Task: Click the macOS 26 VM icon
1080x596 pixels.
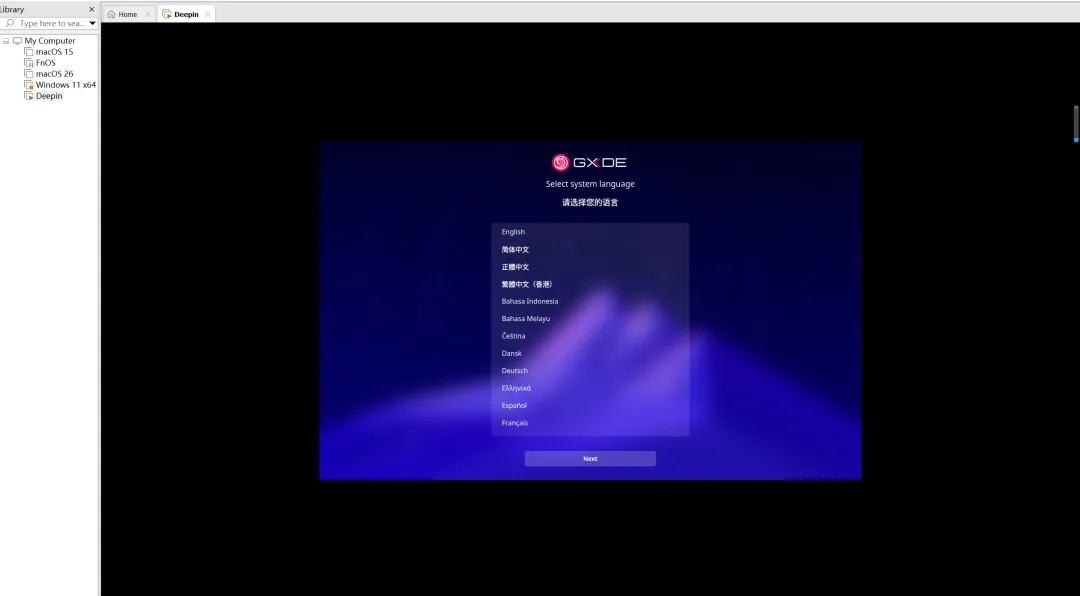Action: 29,74
